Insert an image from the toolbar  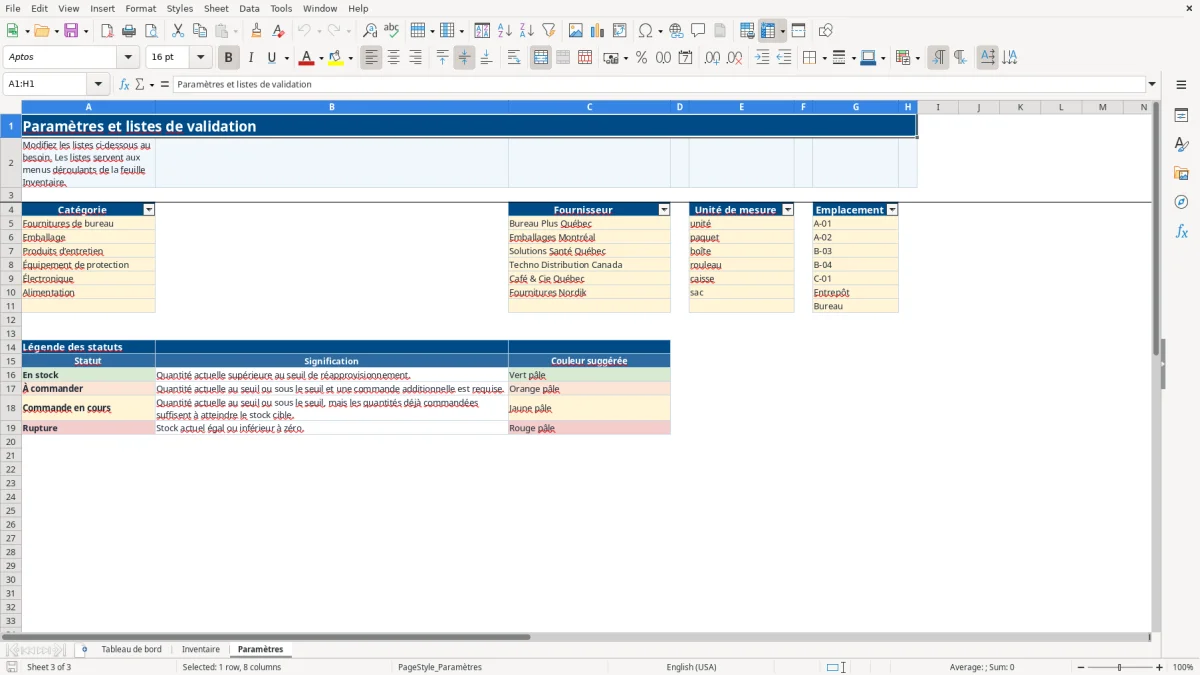click(576, 31)
